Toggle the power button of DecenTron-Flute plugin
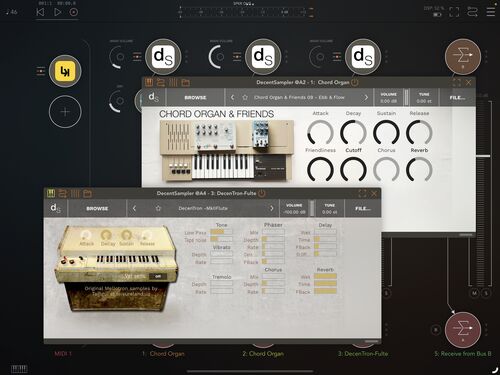The image size is (500, 375). tap(262, 193)
